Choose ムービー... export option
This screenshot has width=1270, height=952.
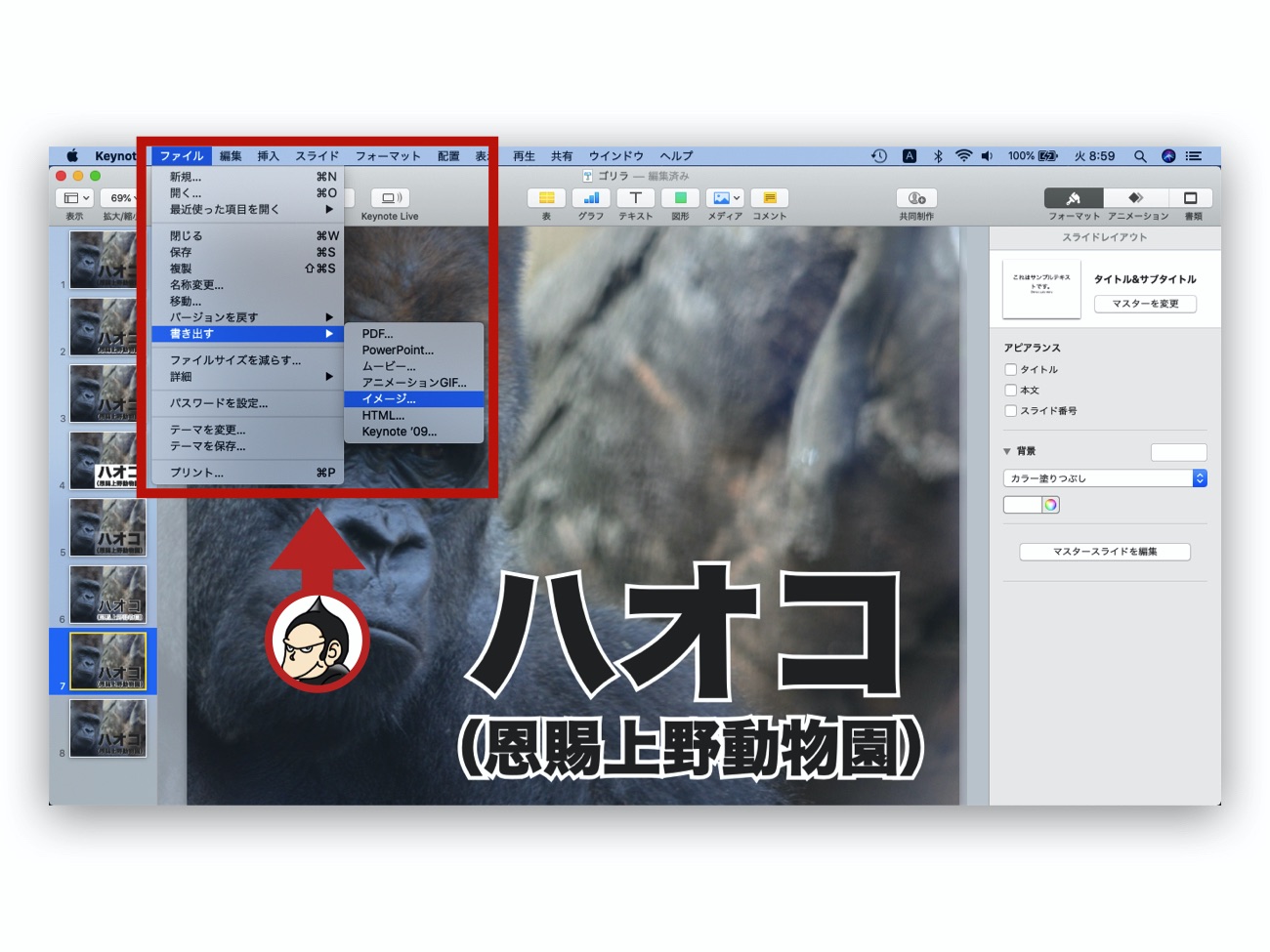point(414,366)
